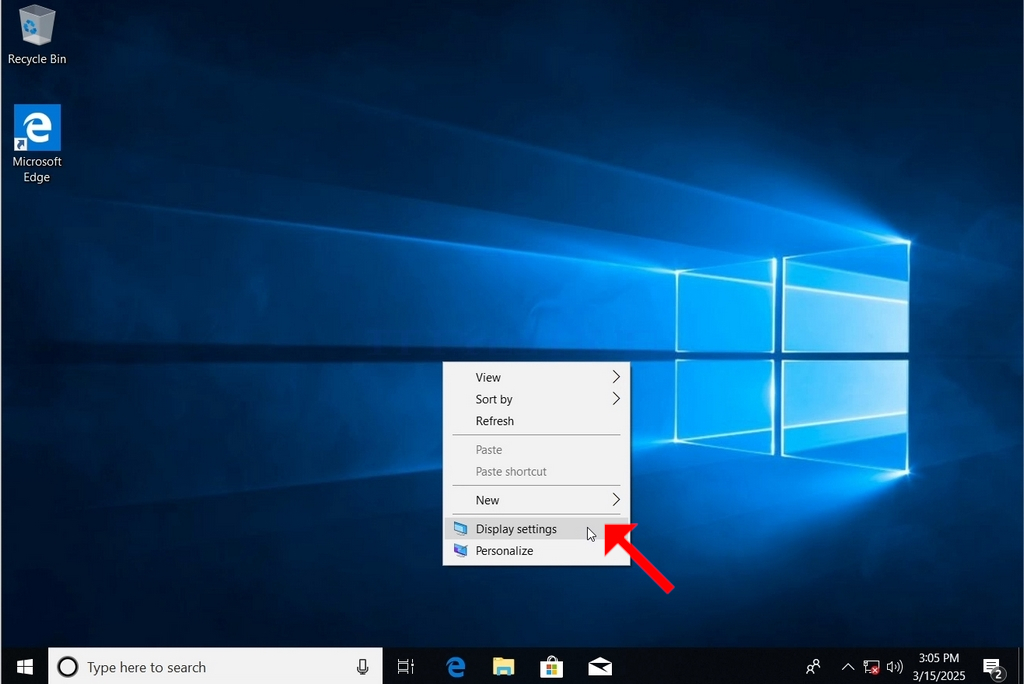The image size is (1024, 684).
Task: Open File Explorer from the taskbar
Action: [504, 667]
